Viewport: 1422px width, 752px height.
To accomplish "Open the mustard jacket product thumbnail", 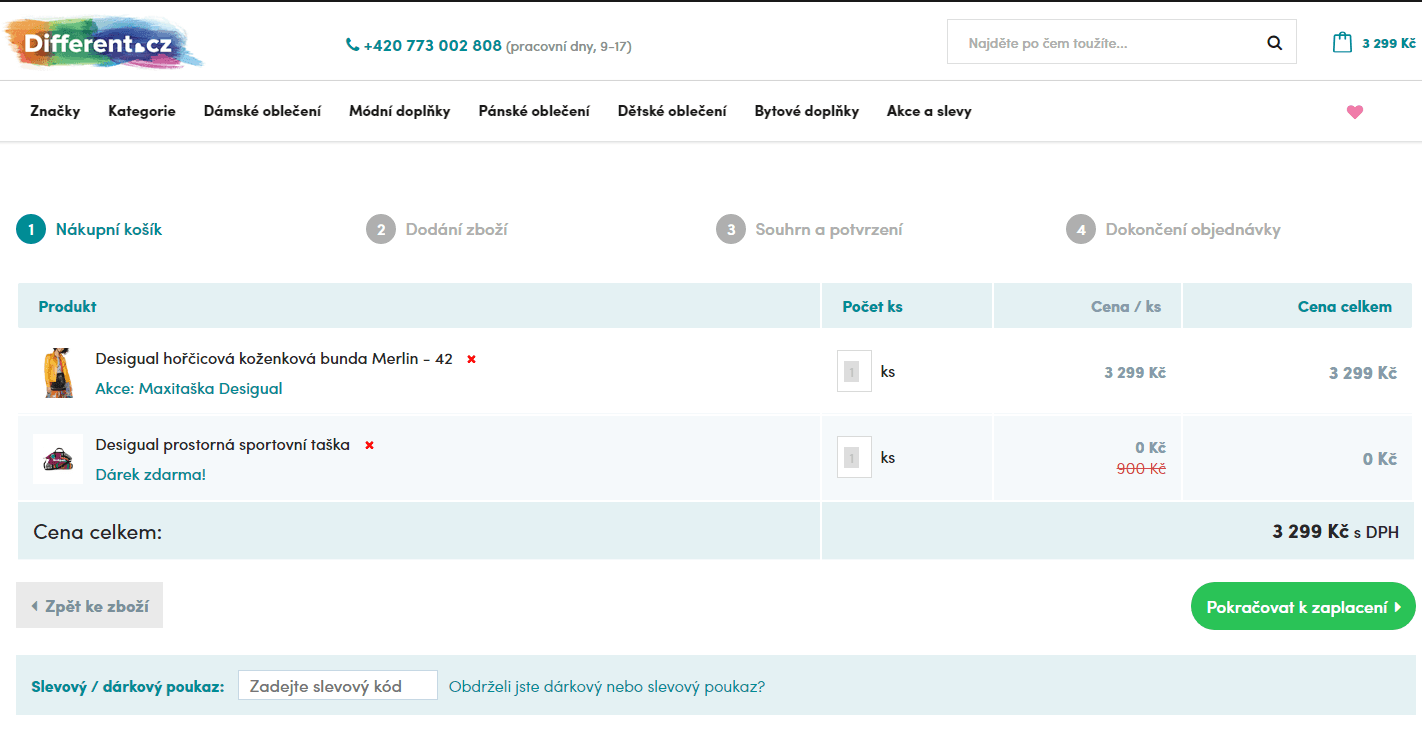I will coord(58,373).
